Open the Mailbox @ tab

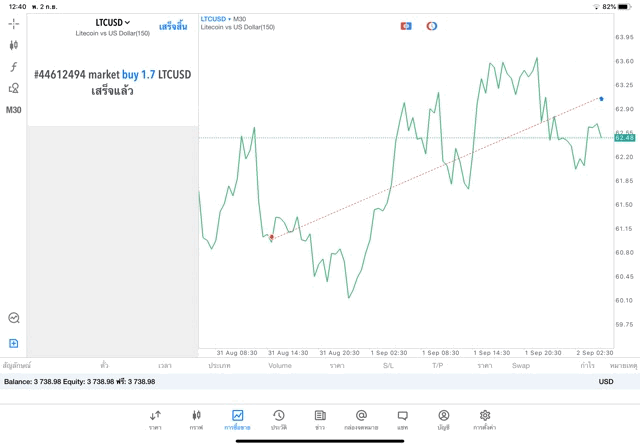[x=361, y=419]
